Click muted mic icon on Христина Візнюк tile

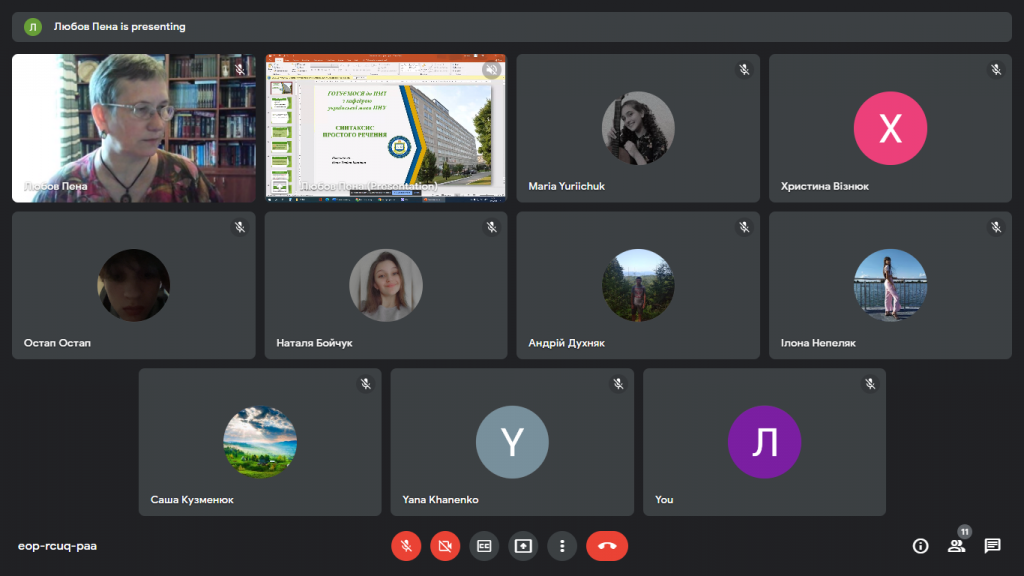(996, 70)
